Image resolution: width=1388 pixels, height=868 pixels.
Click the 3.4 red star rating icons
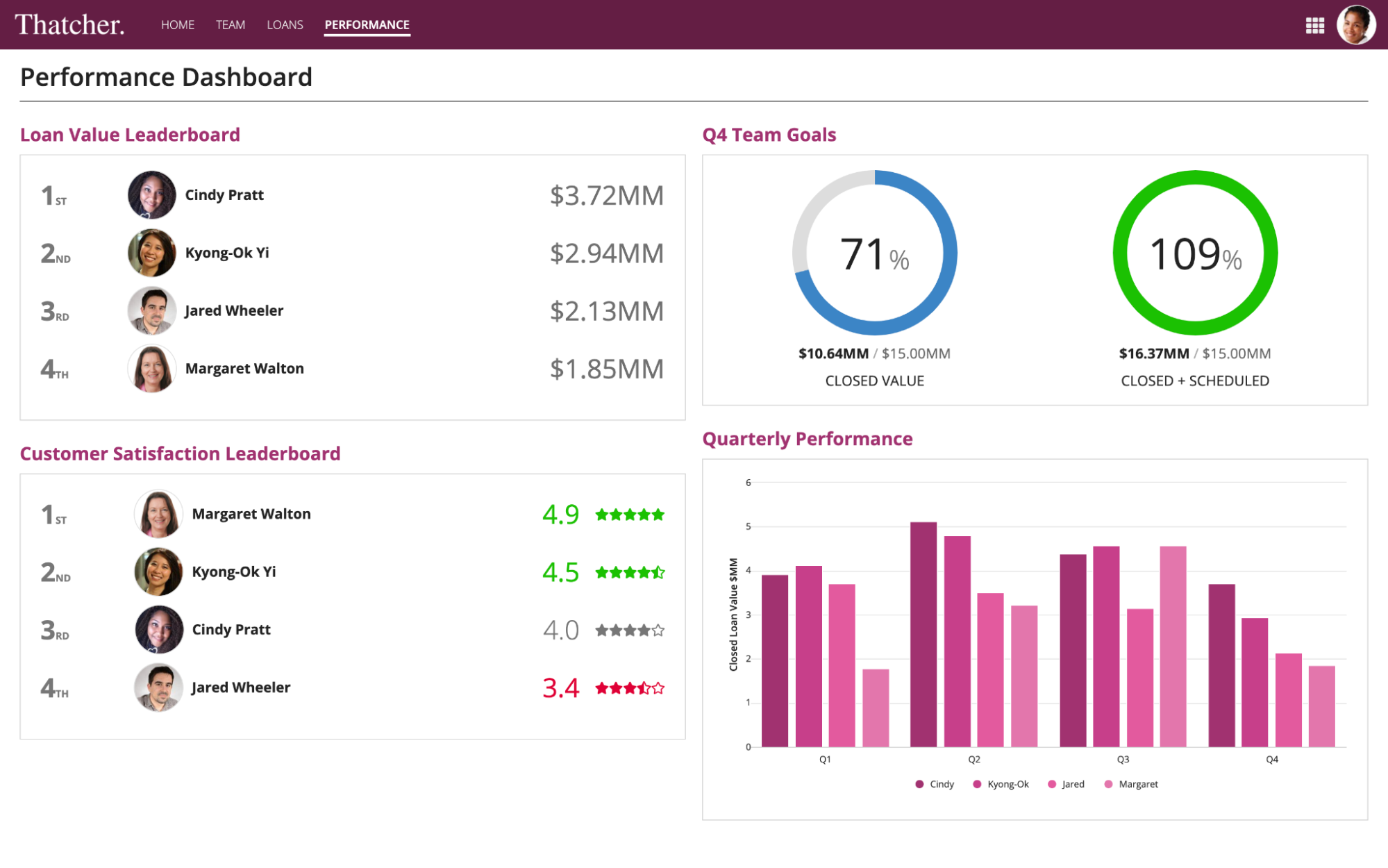pos(630,688)
